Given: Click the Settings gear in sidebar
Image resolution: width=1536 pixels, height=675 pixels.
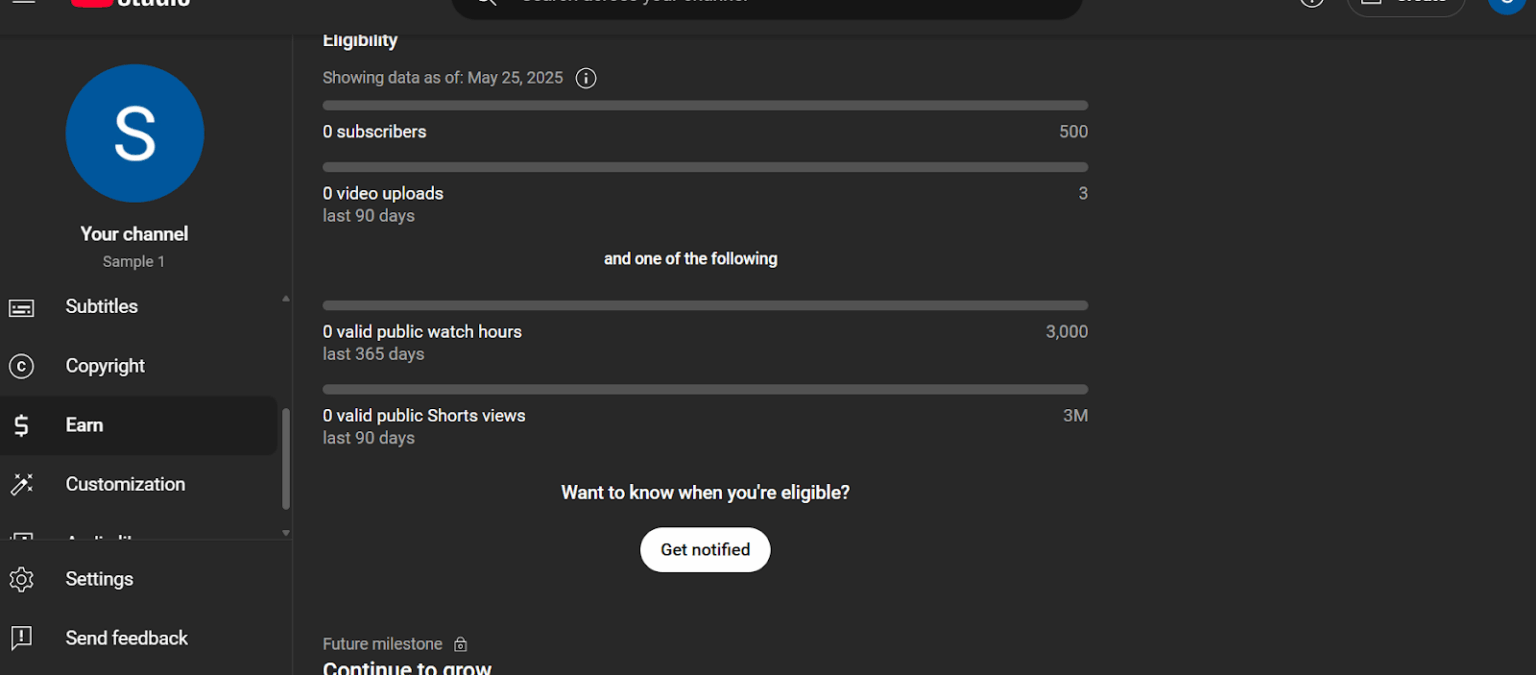Looking at the screenshot, I should click(22, 579).
